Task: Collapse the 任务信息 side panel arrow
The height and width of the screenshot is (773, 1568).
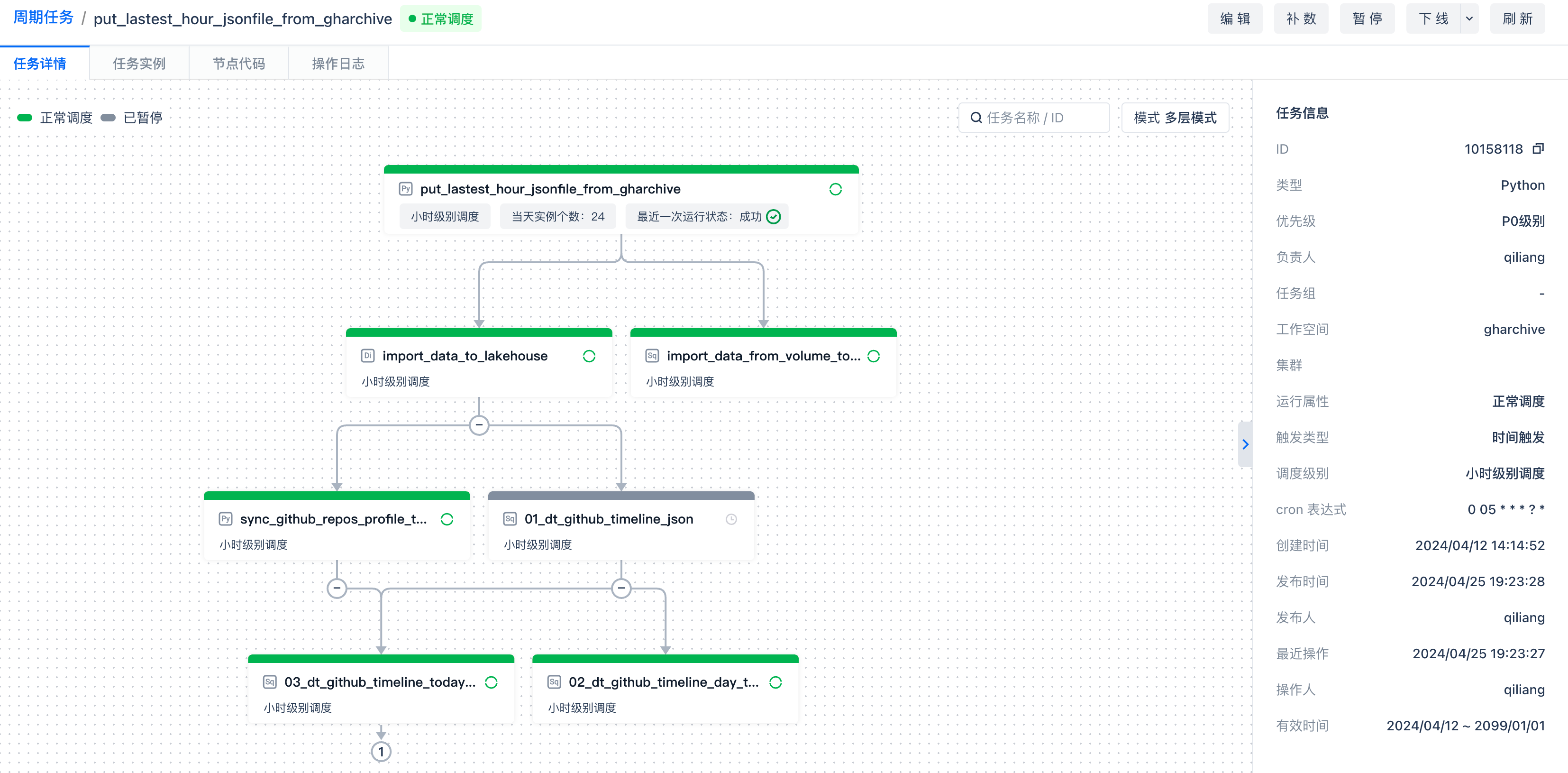Action: click(1245, 444)
